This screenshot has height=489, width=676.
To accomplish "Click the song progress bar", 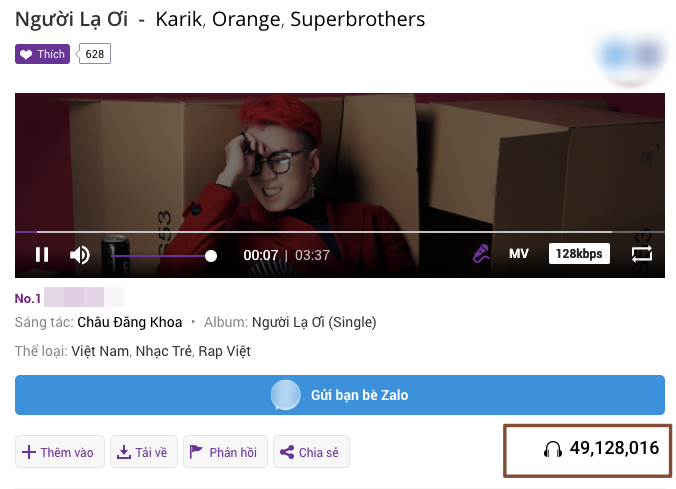I will 340,232.
